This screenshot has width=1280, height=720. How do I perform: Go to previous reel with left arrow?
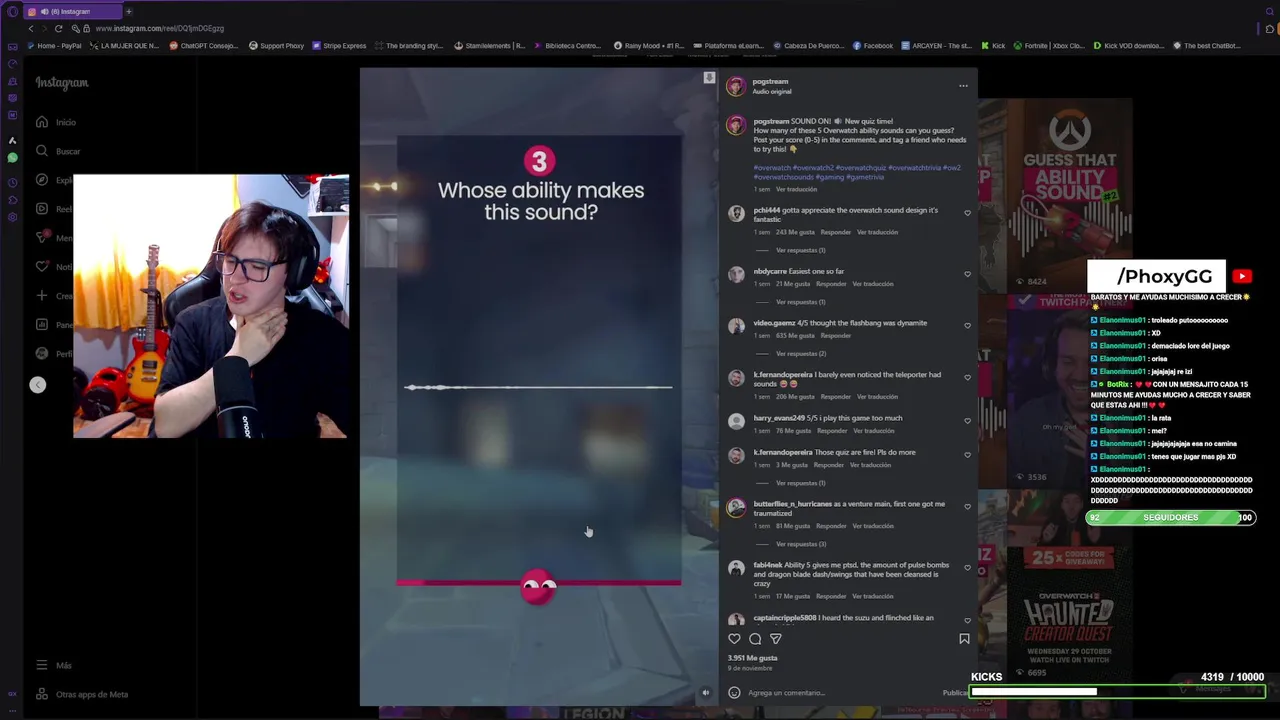coord(38,385)
